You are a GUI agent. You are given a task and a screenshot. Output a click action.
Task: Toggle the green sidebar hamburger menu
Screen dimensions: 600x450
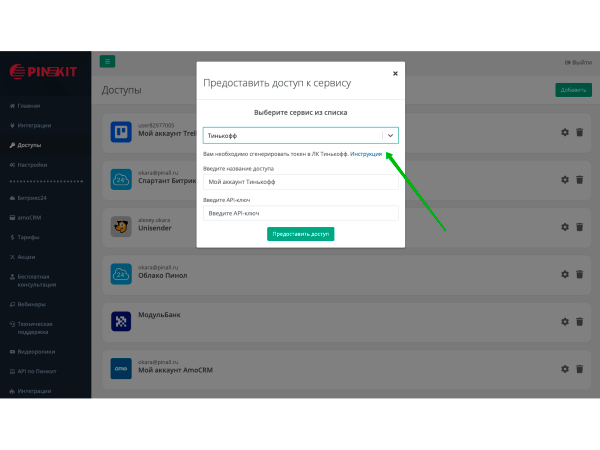[x=107, y=62]
